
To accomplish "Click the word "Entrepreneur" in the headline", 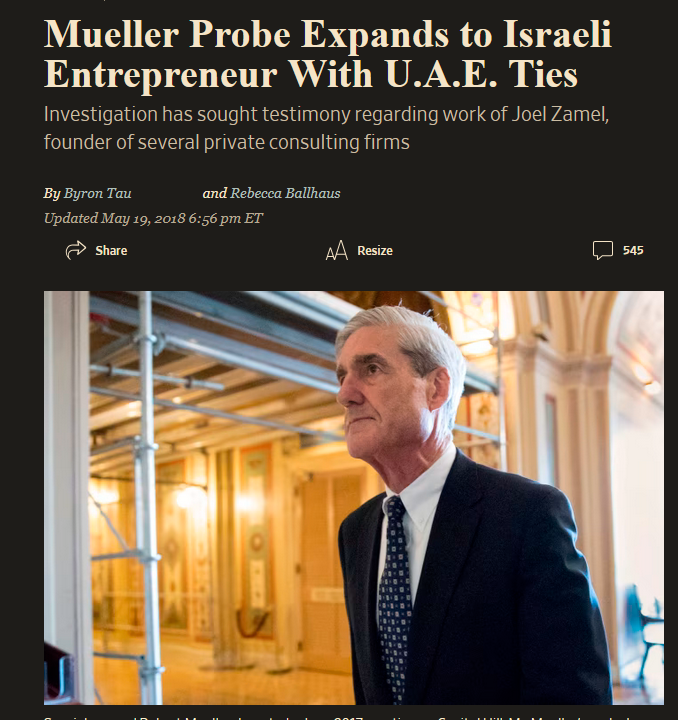I will (x=161, y=74).
